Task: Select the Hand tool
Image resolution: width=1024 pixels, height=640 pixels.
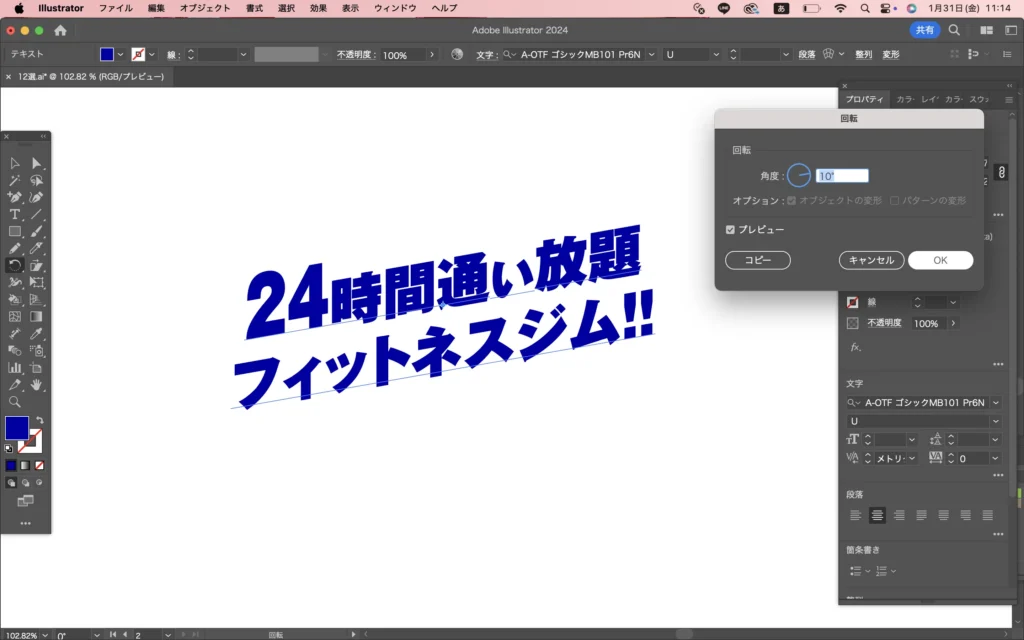Action: tap(37, 384)
